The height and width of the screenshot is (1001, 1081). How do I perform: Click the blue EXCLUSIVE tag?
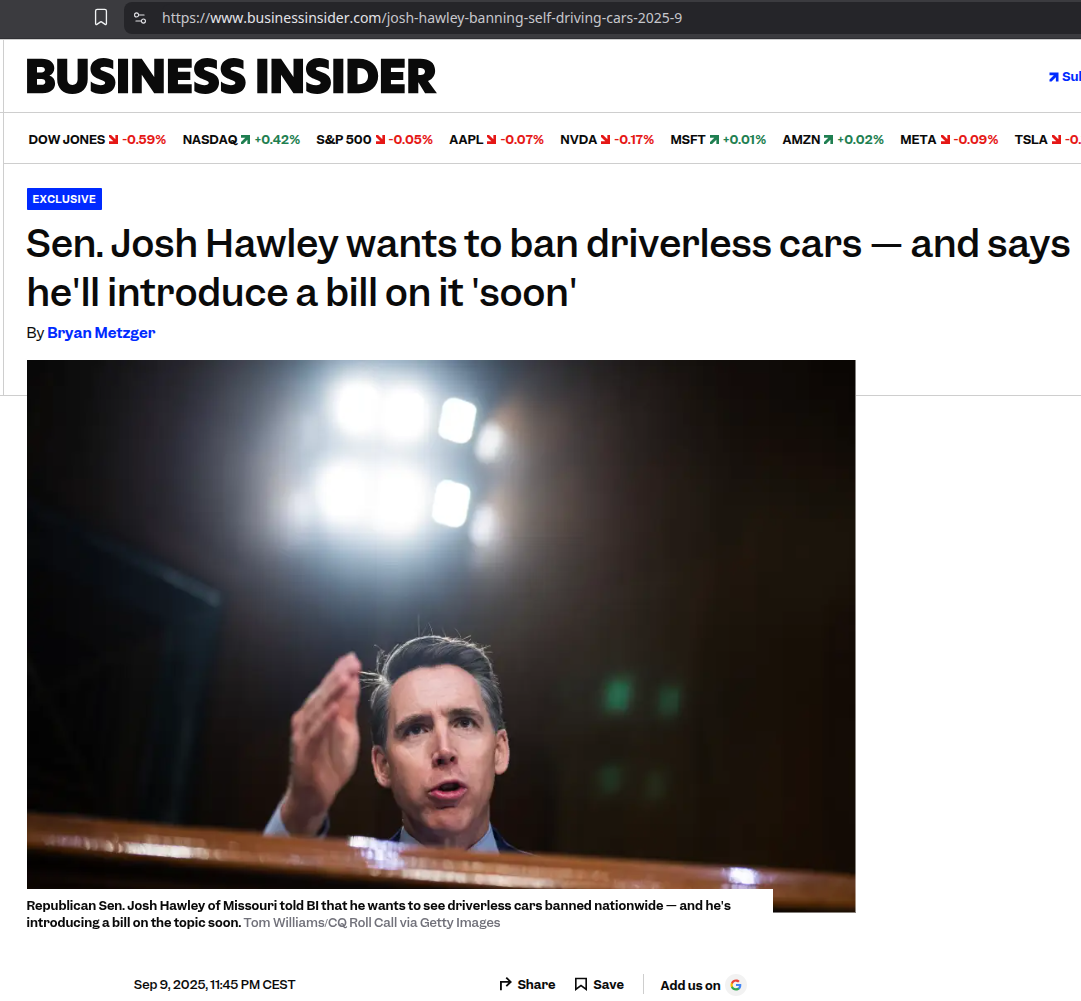(64, 199)
